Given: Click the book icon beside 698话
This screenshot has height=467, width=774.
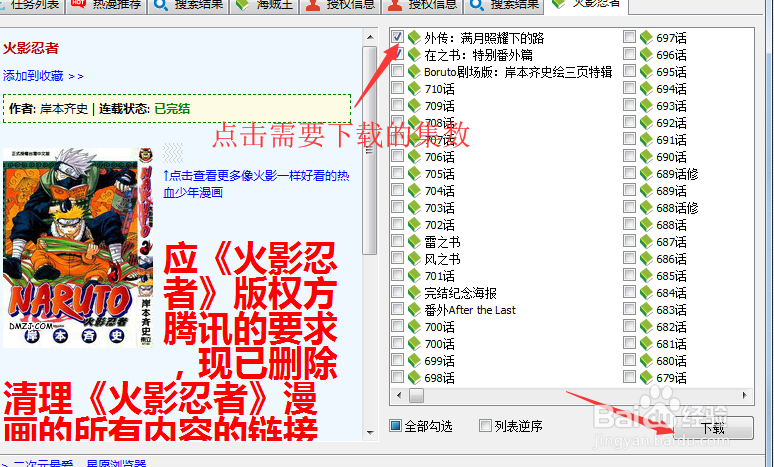Looking at the screenshot, I should [x=414, y=377].
